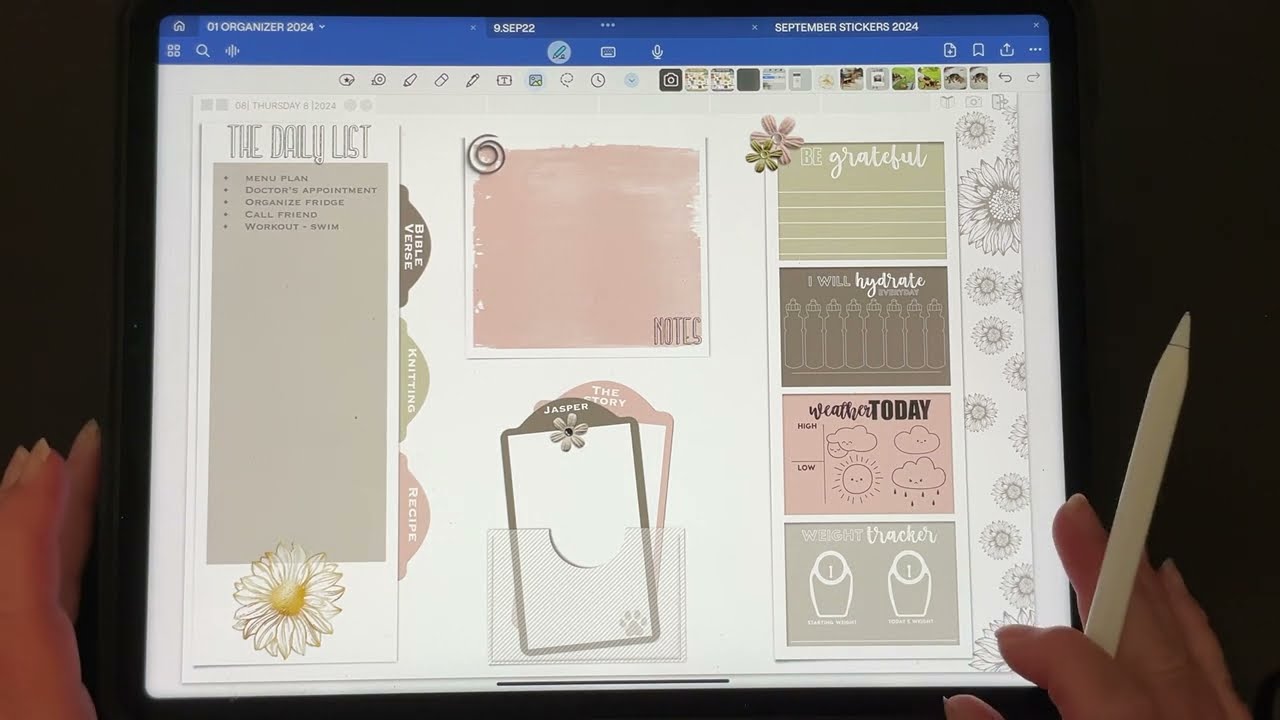The image size is (1280, 720).
Task: Switch to the 9.SEP22 tab
Action: pyautogui.click(x=514, y=28)
